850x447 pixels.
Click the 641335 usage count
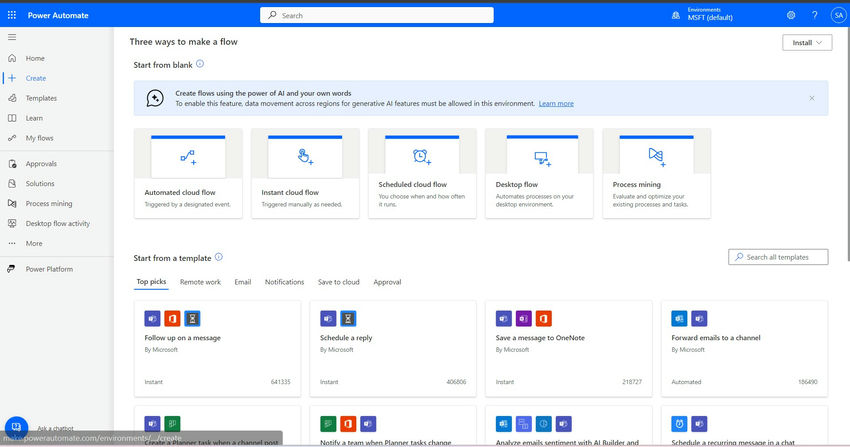pos(280,382)
